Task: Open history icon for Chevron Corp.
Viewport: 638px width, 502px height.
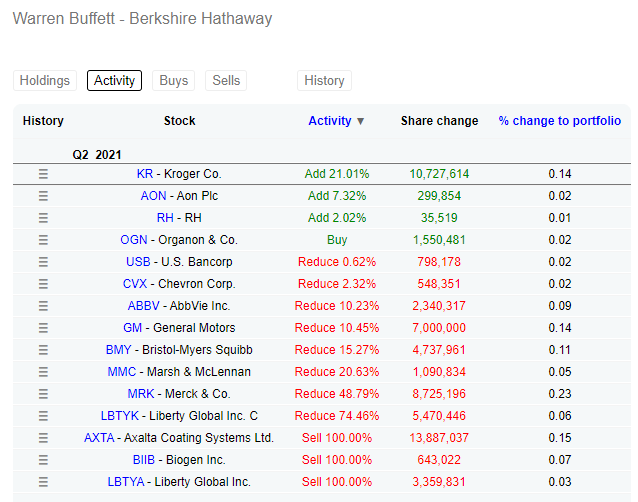Action: 43,284
